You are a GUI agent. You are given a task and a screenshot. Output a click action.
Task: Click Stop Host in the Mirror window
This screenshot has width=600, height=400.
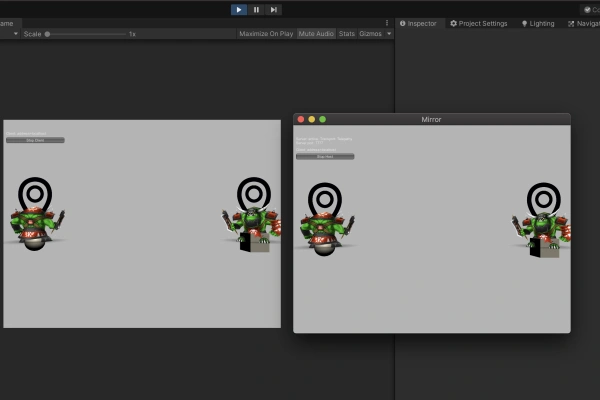325,156
